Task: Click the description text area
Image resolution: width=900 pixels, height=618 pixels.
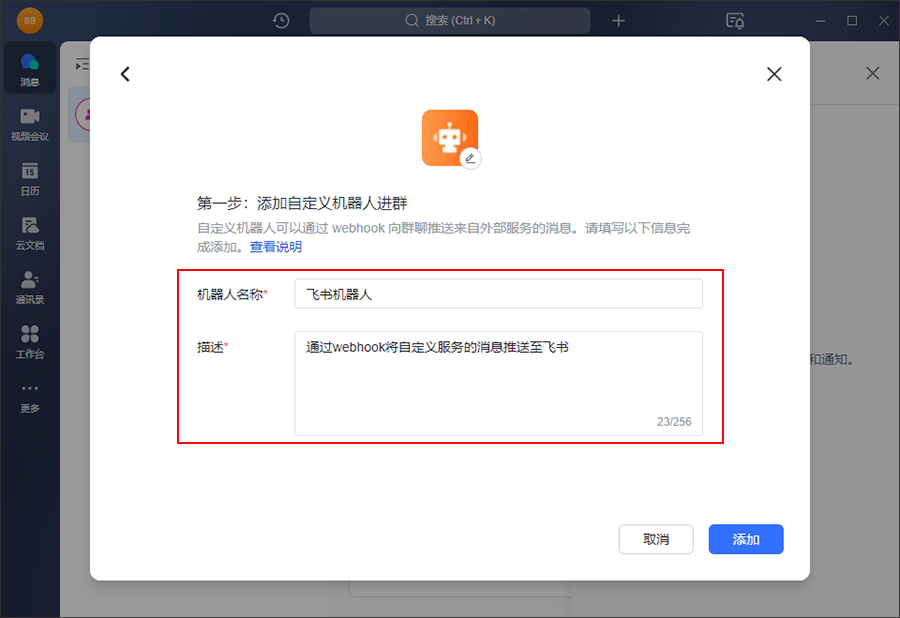Action: [x=498, y=383]
